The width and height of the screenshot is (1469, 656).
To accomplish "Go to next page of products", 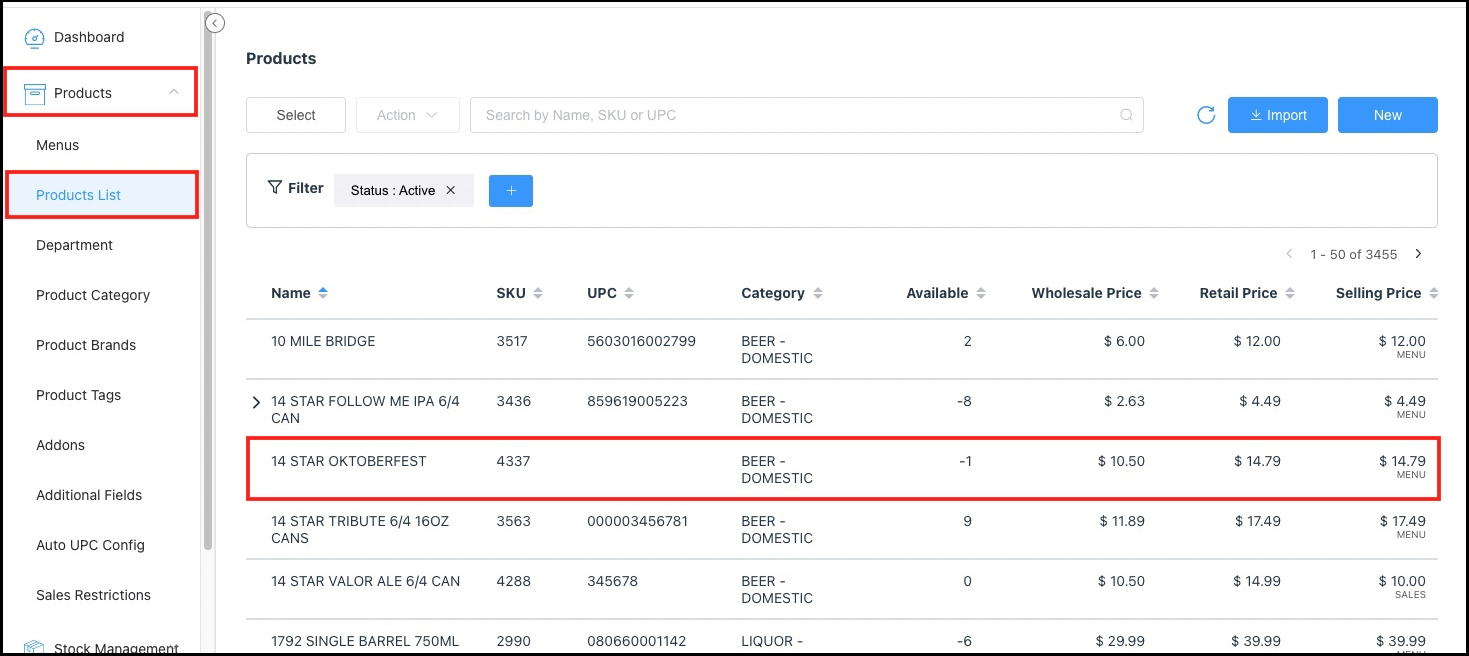I will click(x=1418, y=254).
